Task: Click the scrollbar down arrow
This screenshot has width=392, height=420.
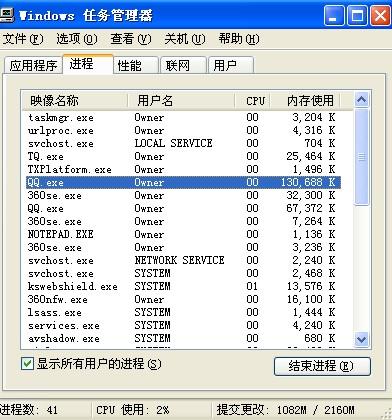Action: (x=361, y=339)
